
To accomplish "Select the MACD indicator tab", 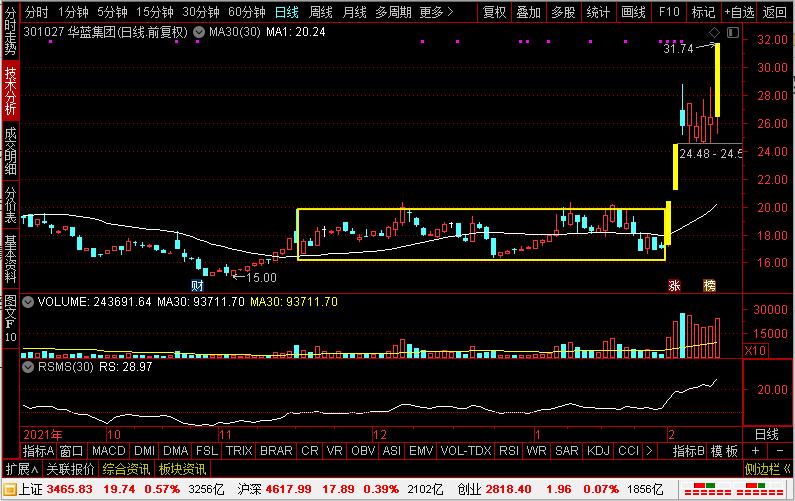I will 109,451.
